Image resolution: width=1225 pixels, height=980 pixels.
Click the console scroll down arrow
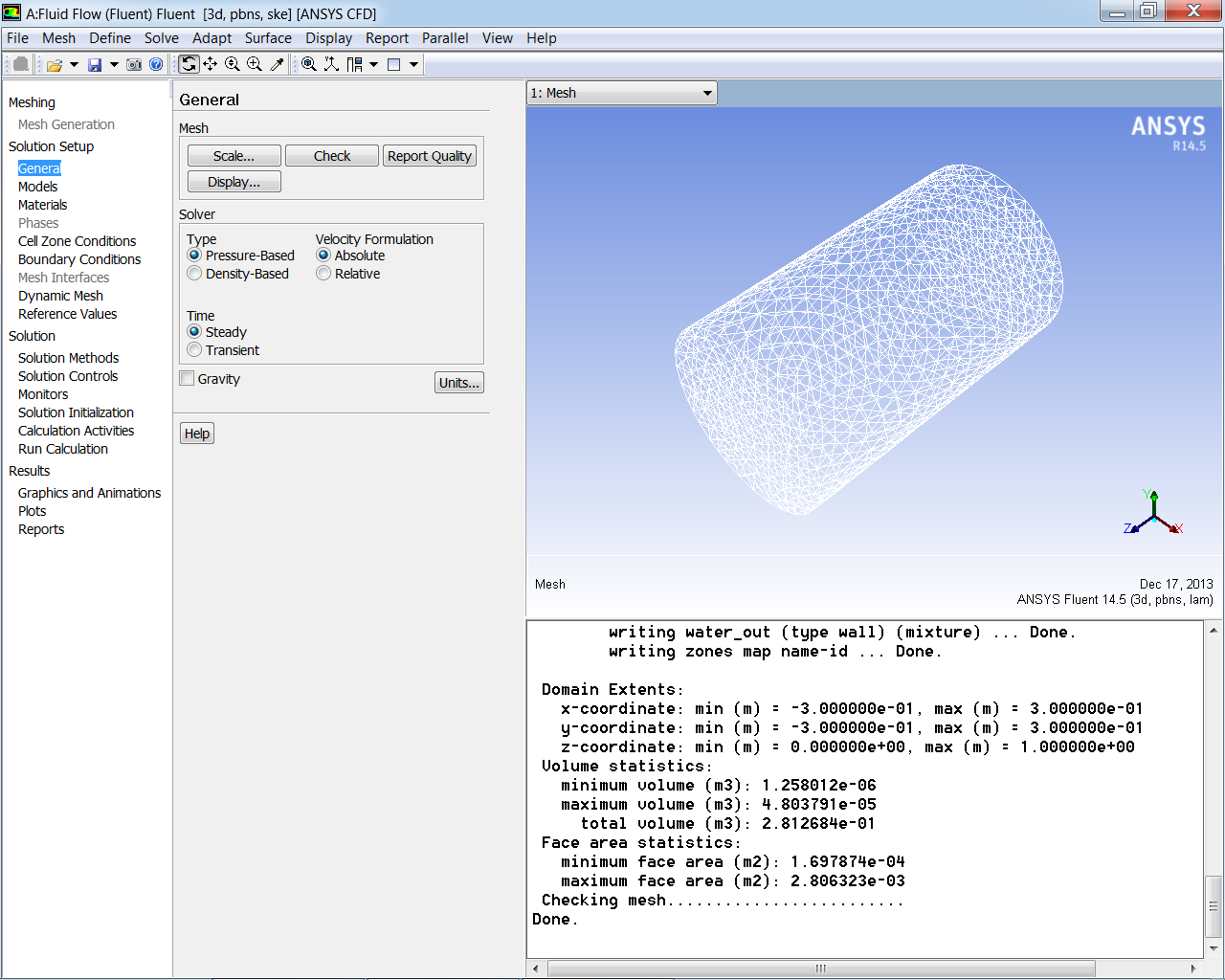click(1214, 948)
